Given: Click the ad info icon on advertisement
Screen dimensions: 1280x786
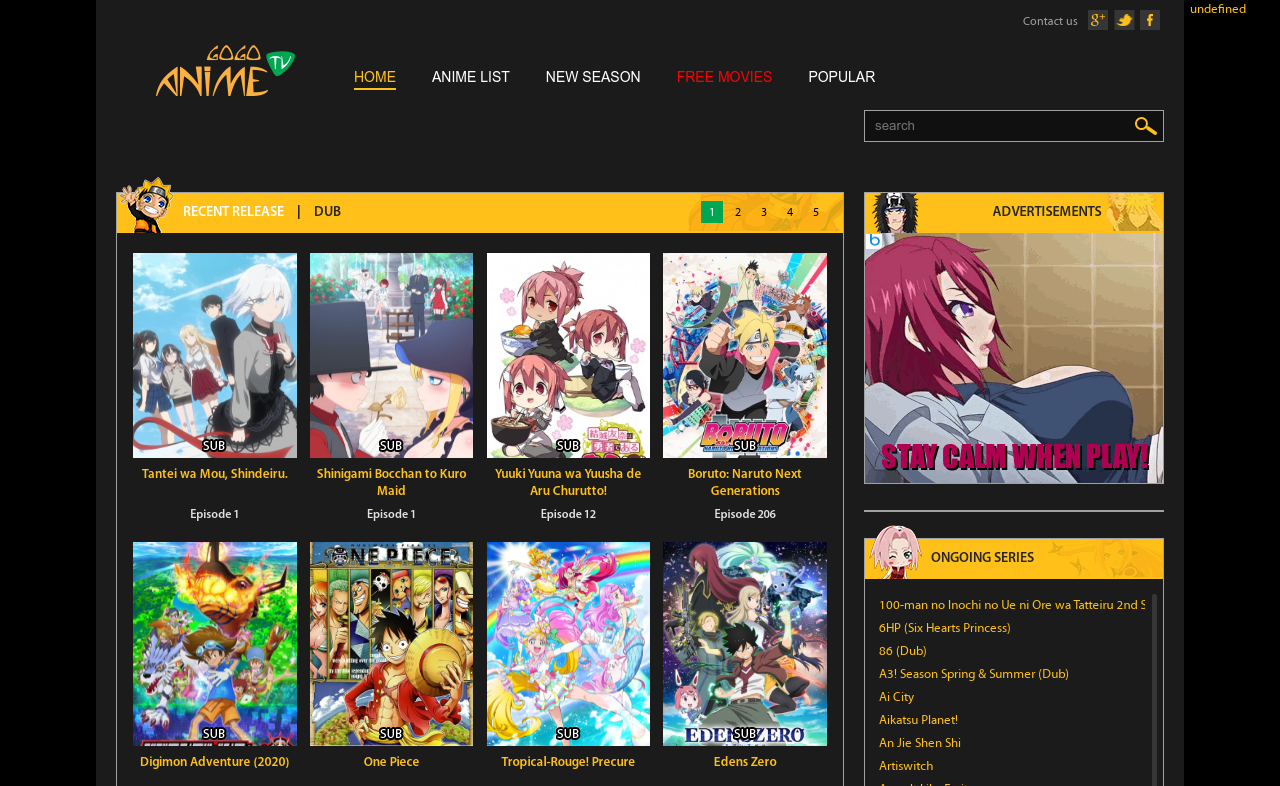Looking at the screenshot, I should tap(874, 240).
